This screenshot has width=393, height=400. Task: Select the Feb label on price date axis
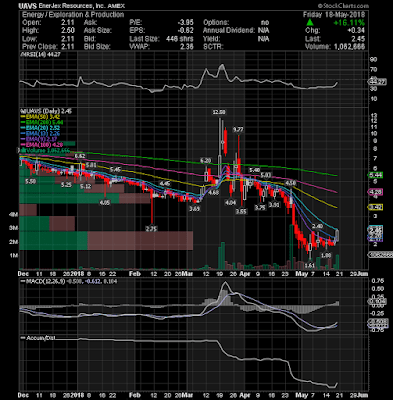(x=135, y=274)
